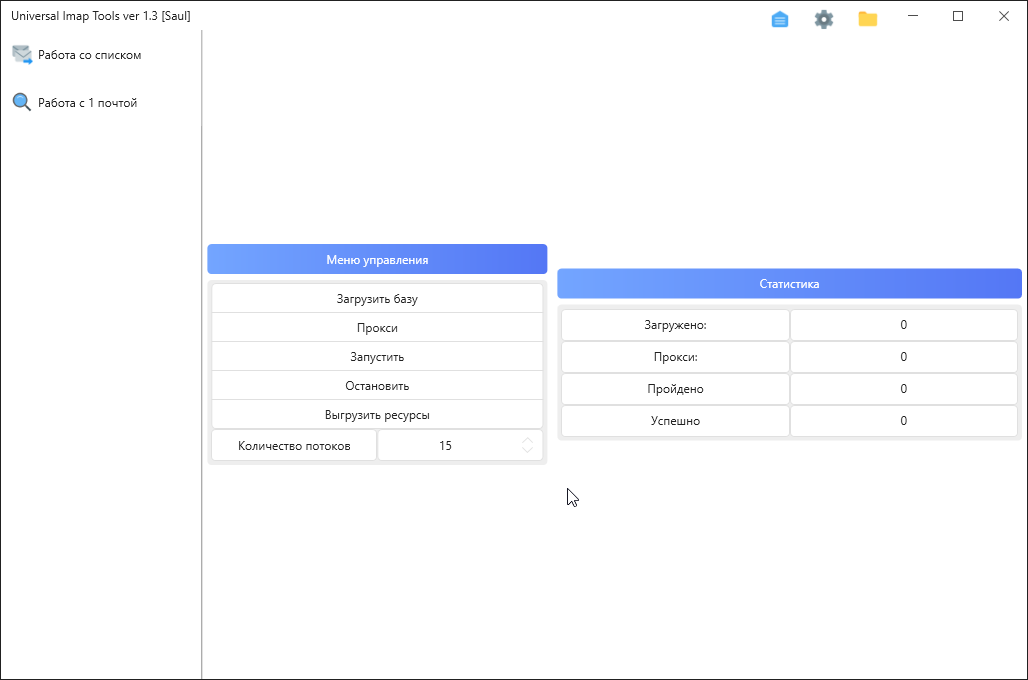This screenshot has width=1028, height=680.
Task: Click the Статистика header bar
Action: [x=789, y=284]
